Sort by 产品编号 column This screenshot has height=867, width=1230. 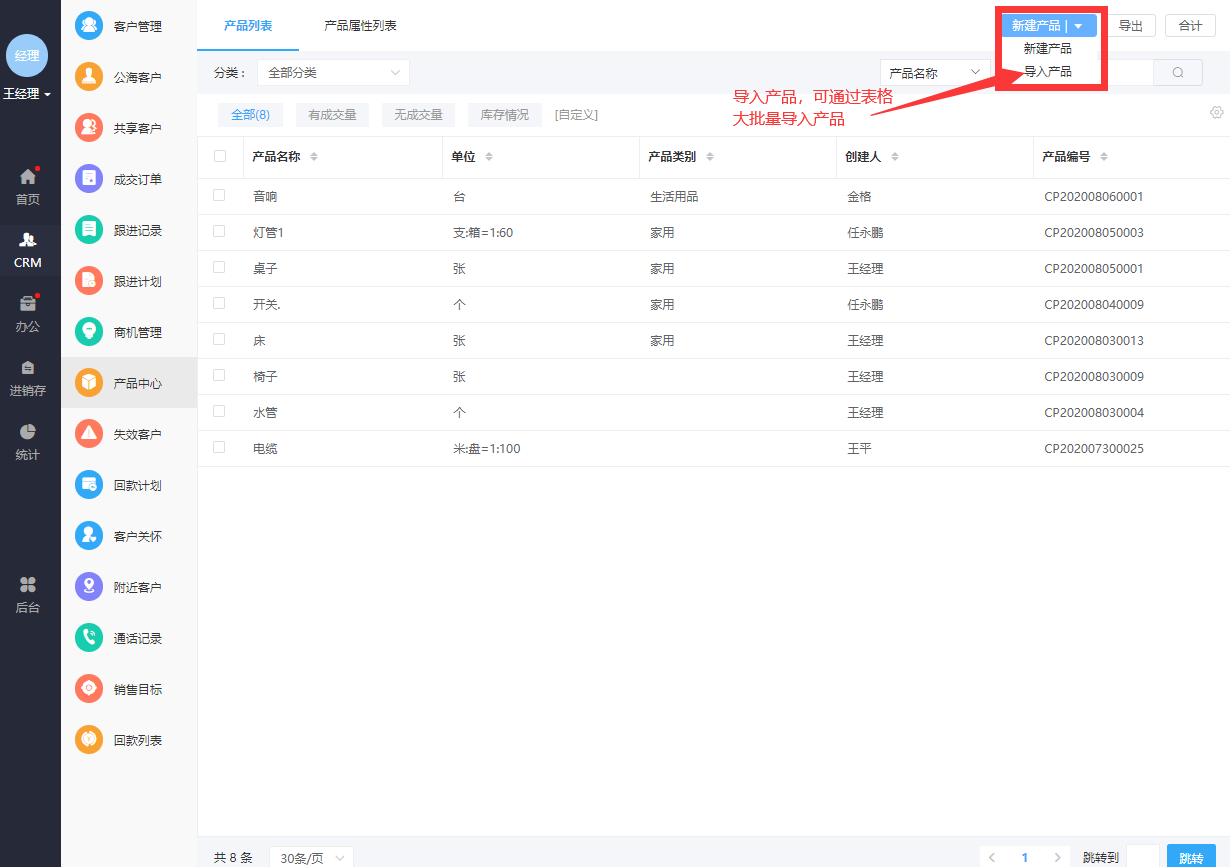click(x=1103, y=157)
